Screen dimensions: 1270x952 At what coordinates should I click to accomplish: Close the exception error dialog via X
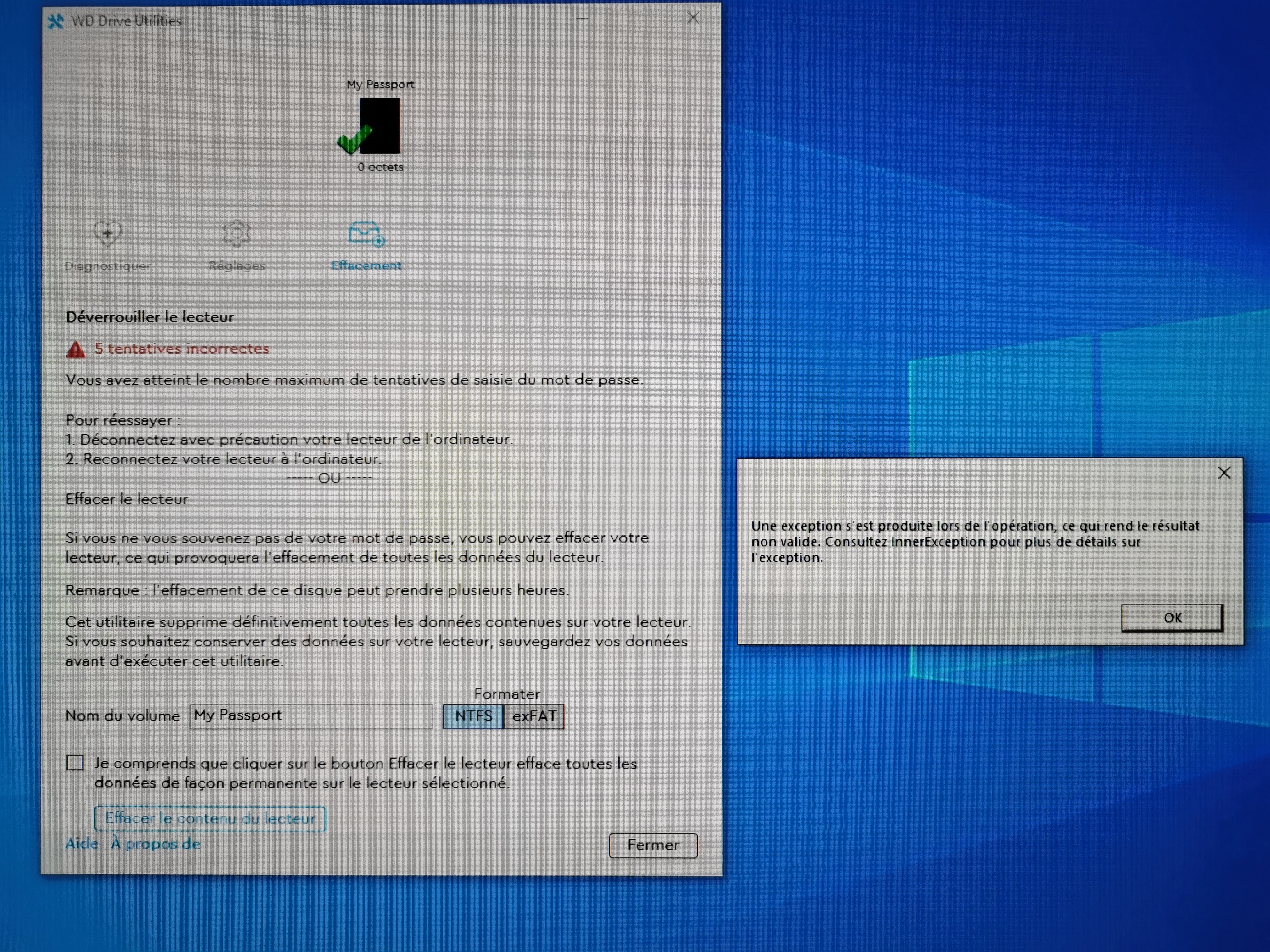pyautogui.click(x=1223, y=473)
